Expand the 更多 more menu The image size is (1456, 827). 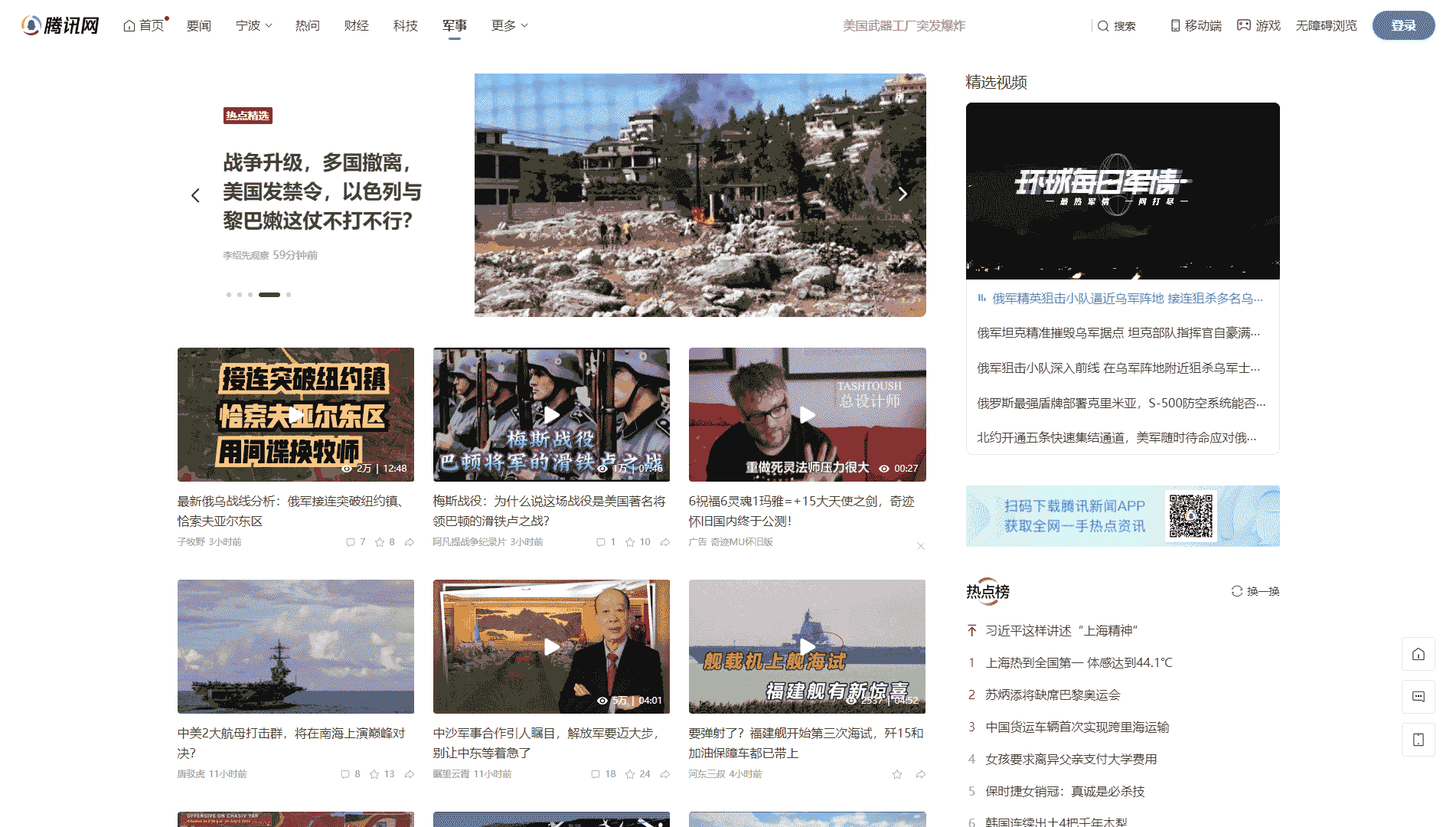pos(509,25)
